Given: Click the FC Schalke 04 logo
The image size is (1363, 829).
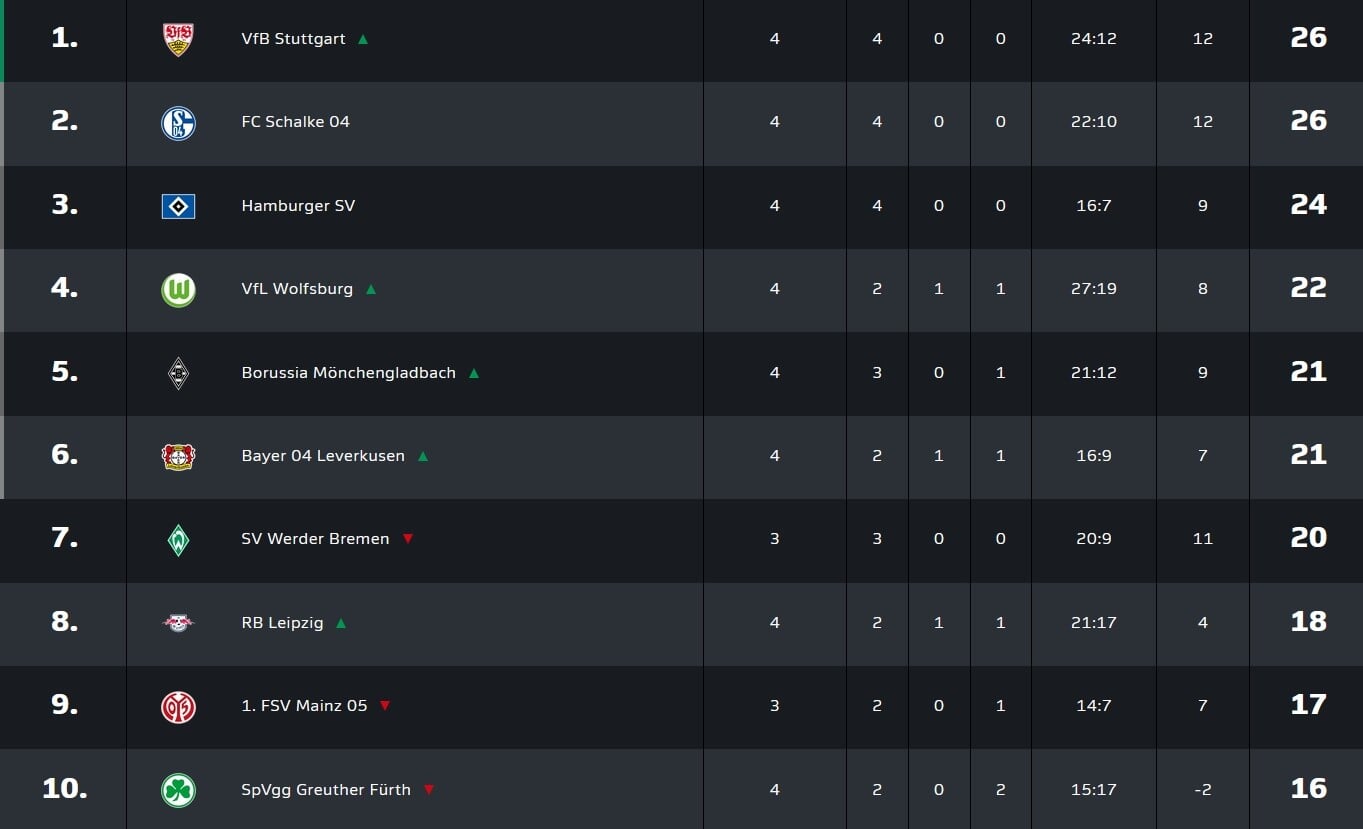Looking at the screenshot, I should [178, 123].
